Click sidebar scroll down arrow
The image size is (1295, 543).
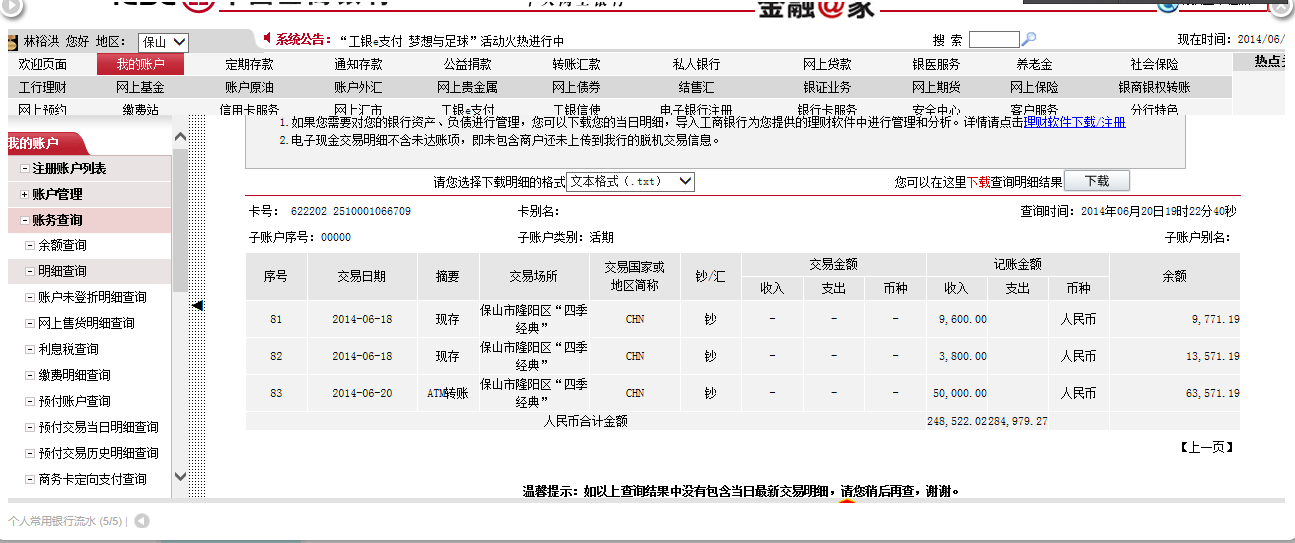180,477
